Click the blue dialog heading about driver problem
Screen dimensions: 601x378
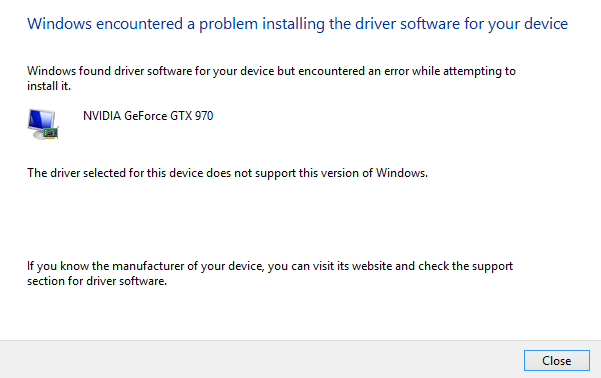click(x=297, y=24)
